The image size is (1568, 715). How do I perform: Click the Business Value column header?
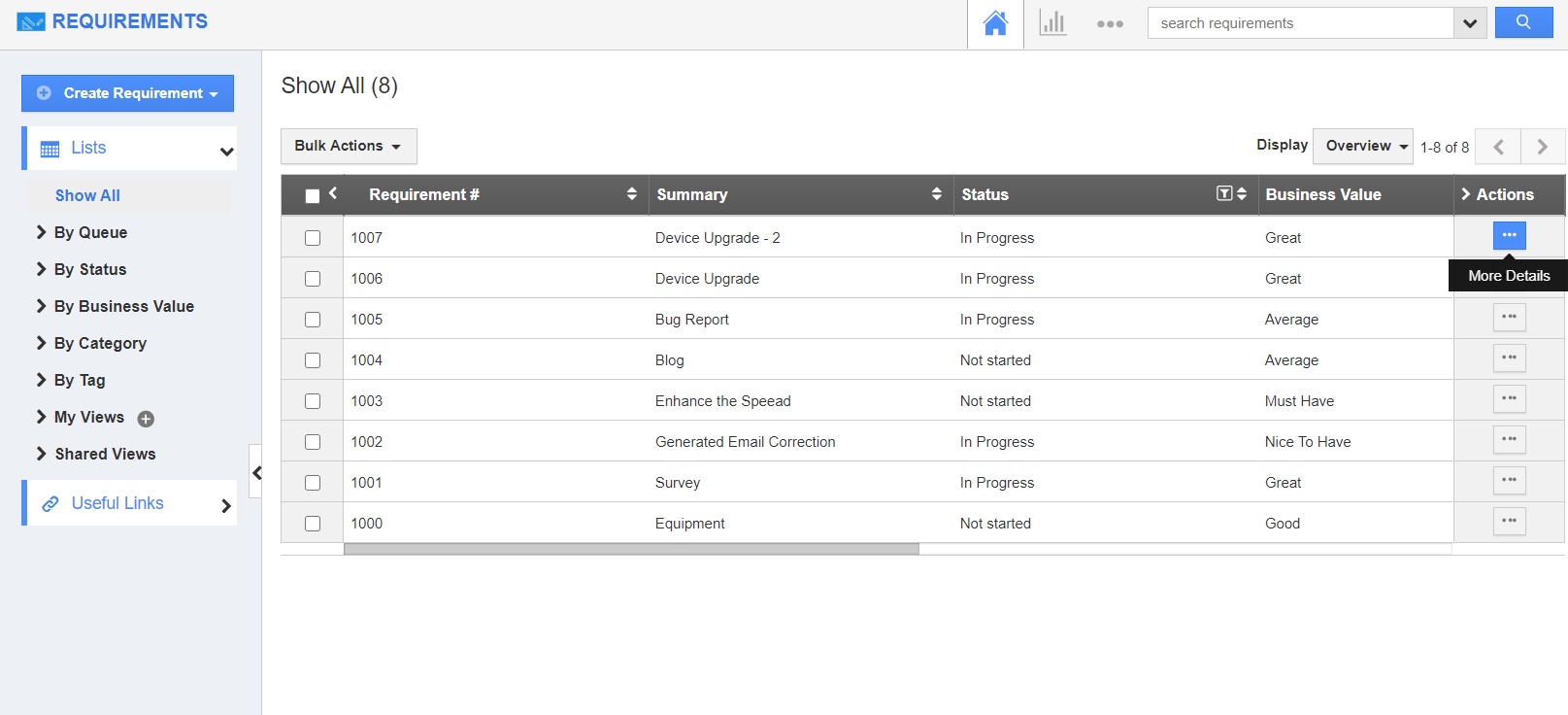(1323, 194)
